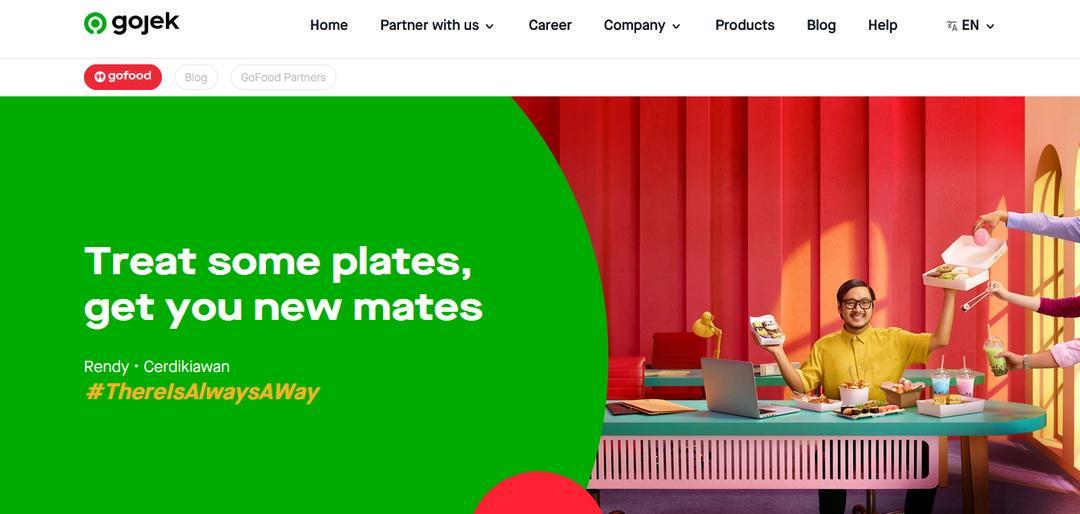Click the Gojek logo icon

point(95,23)
